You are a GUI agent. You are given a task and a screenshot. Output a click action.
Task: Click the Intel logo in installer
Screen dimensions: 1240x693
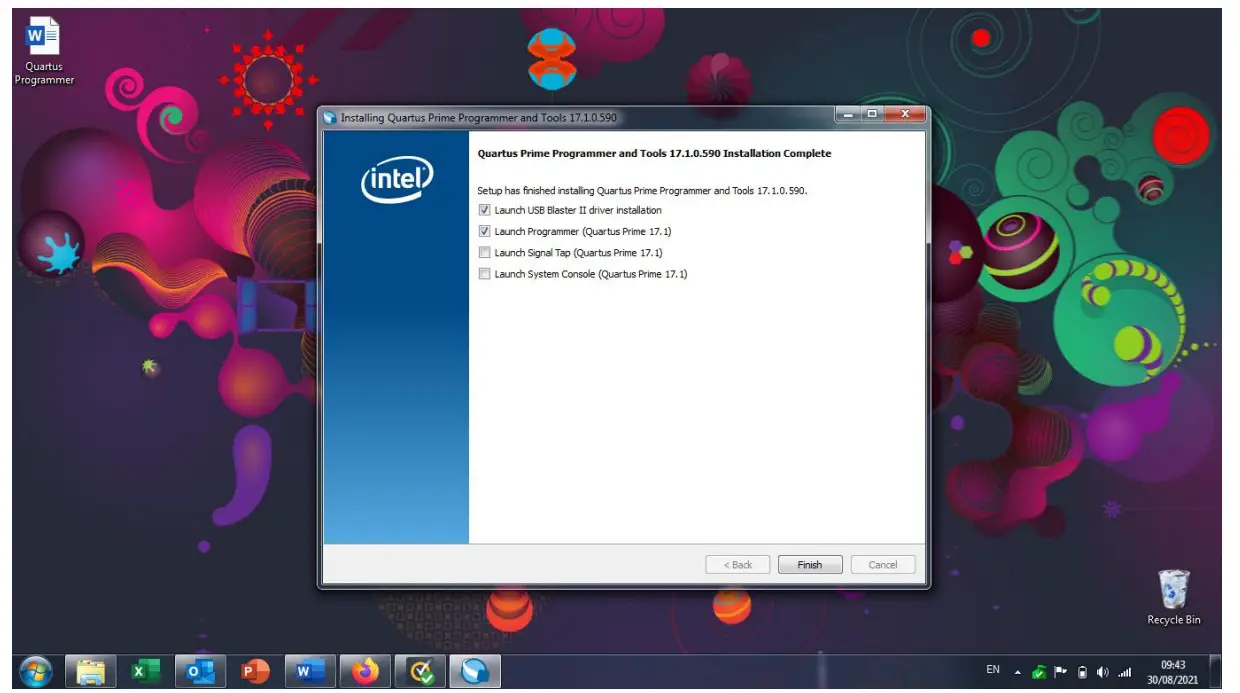click(397, 180)
